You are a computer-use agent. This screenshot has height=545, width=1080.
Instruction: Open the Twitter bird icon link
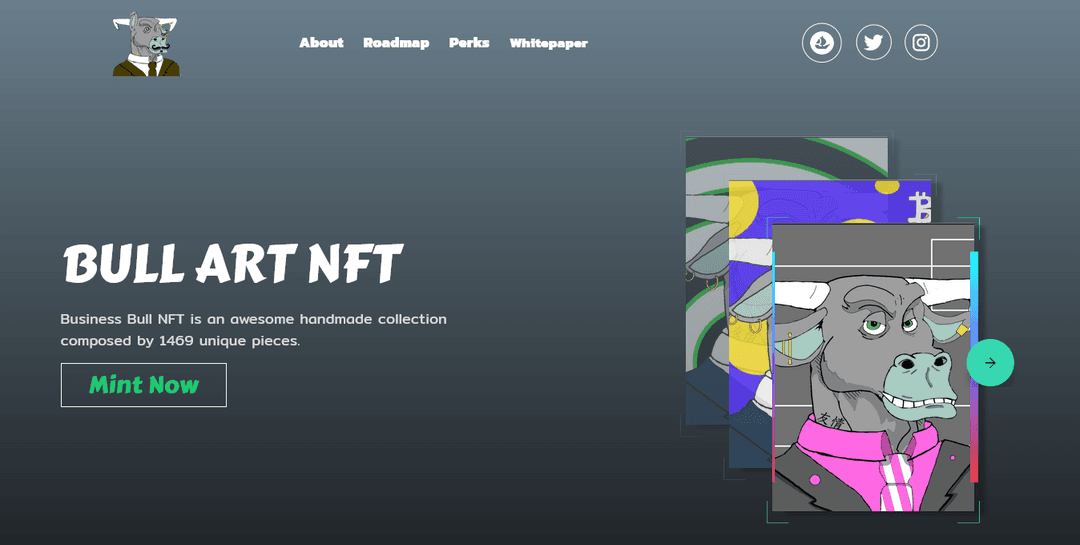873,43
